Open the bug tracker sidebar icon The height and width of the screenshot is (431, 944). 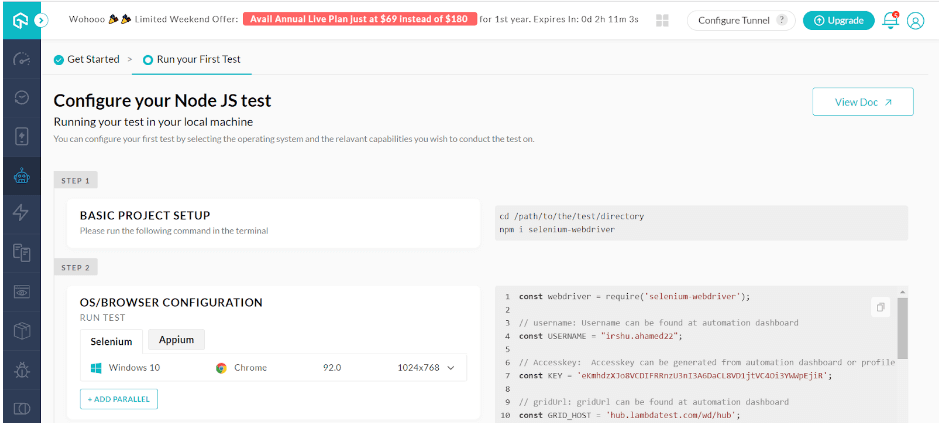coord(21,370)
